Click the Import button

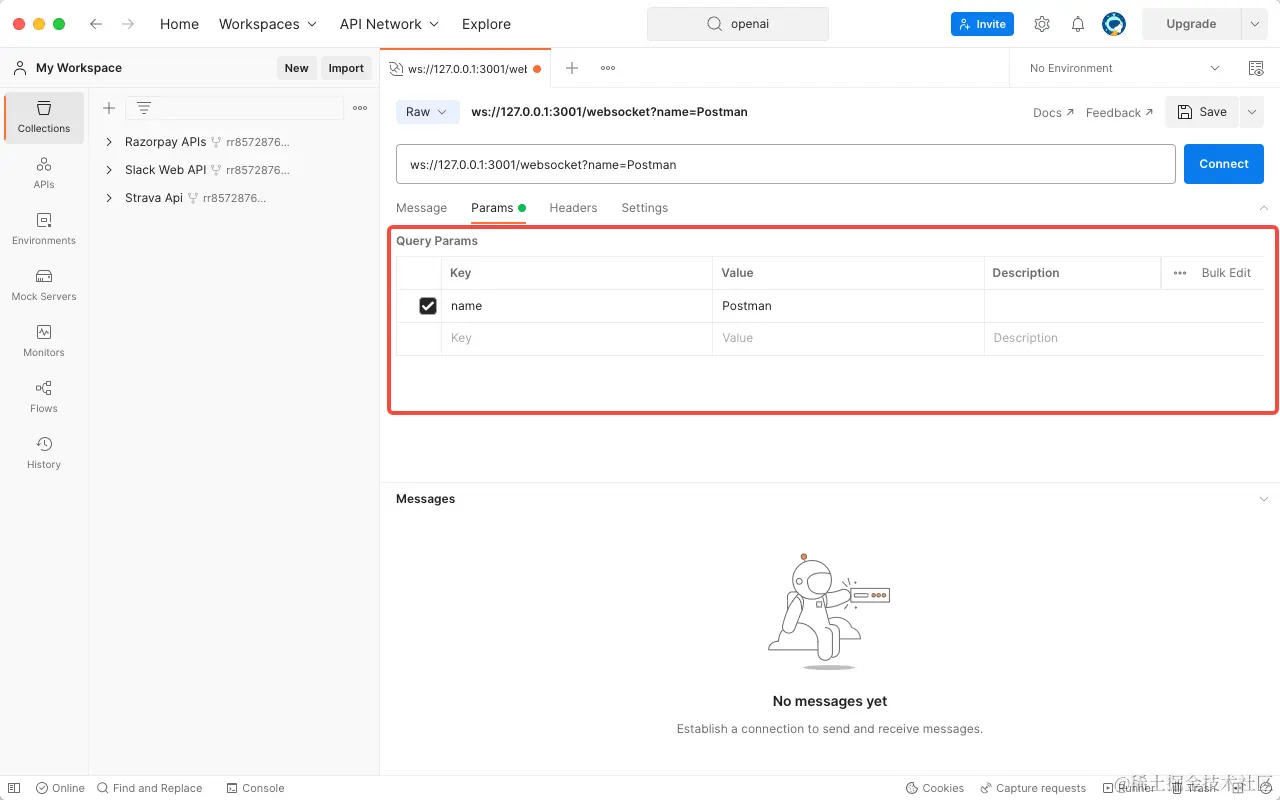point(346,67)
